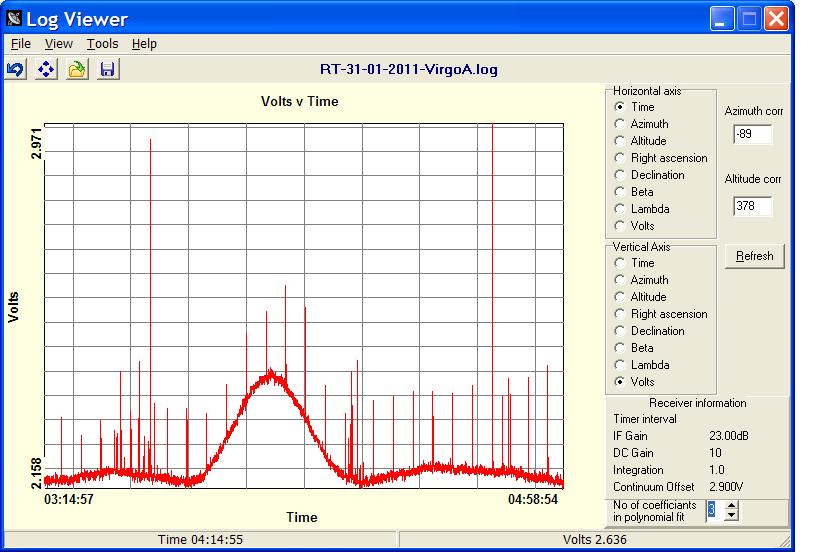Click the maximum value label 2.971
The width and height of the screenshot is (840, 552).
click(36, 143)
